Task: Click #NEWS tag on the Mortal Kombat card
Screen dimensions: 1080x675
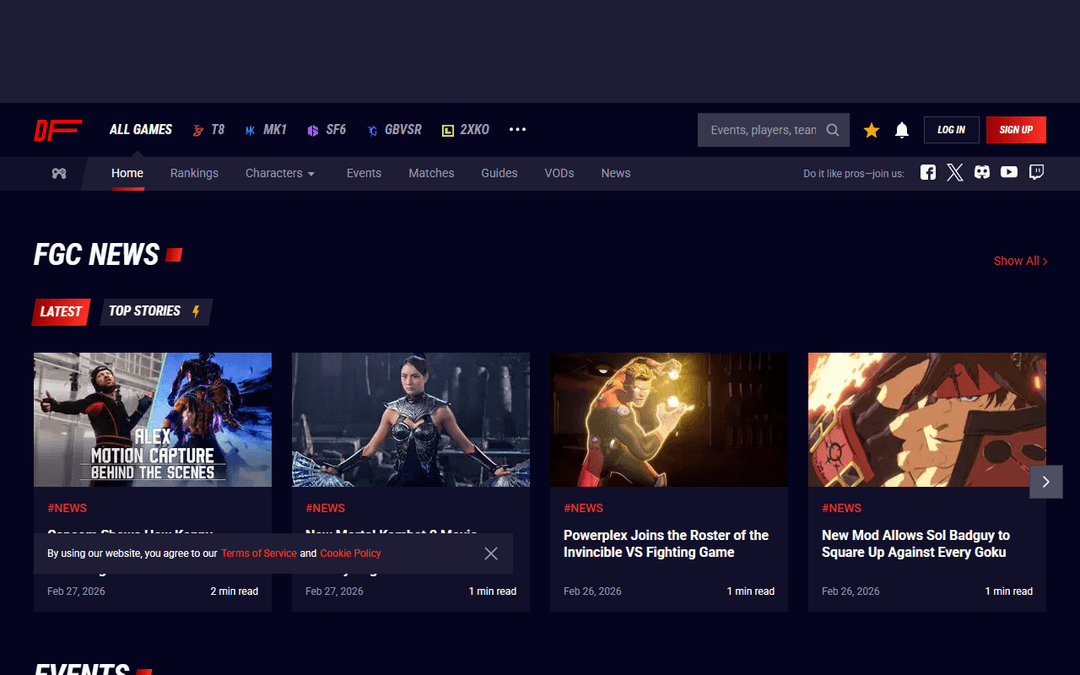Action: [325, 508]
